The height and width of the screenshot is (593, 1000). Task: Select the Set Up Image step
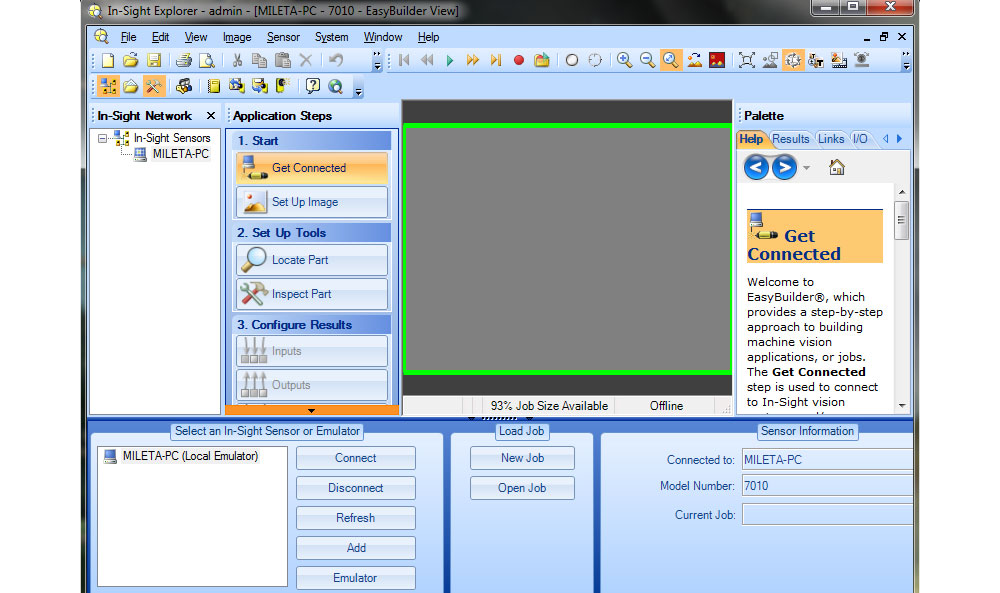[x=312, y=202]
